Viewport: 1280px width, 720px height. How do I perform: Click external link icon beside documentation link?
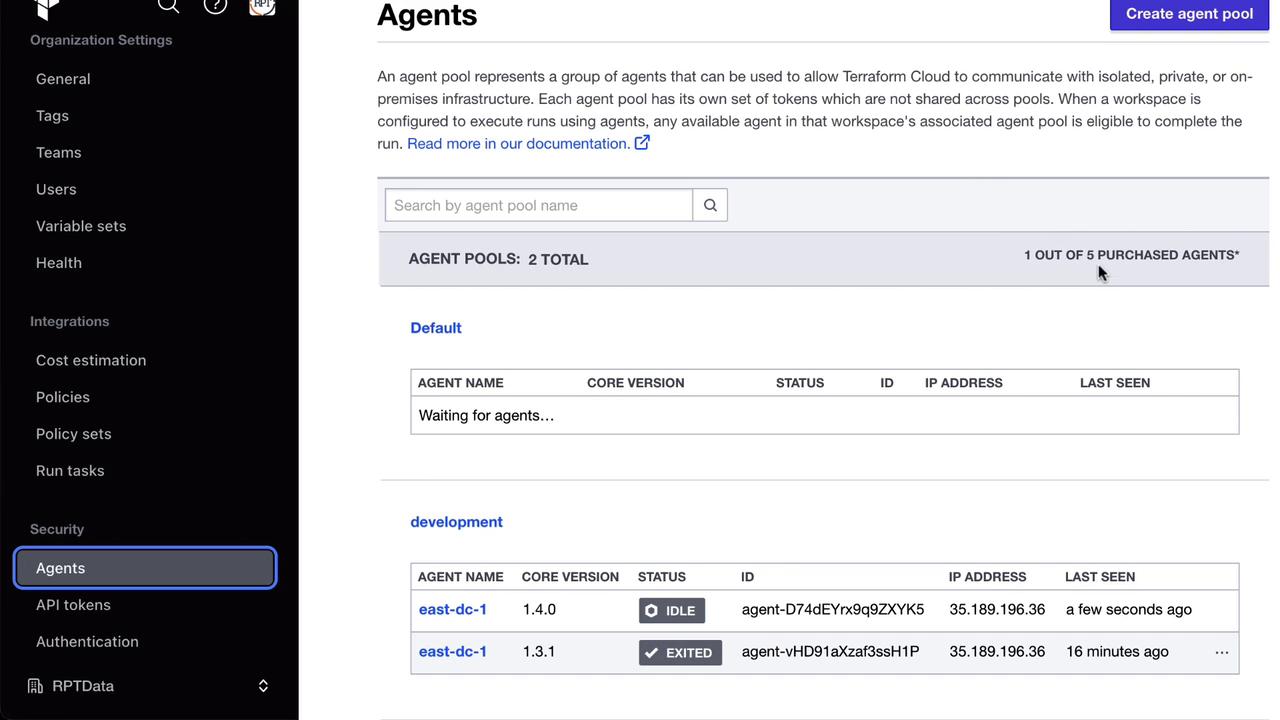click(x=642, y=143)
